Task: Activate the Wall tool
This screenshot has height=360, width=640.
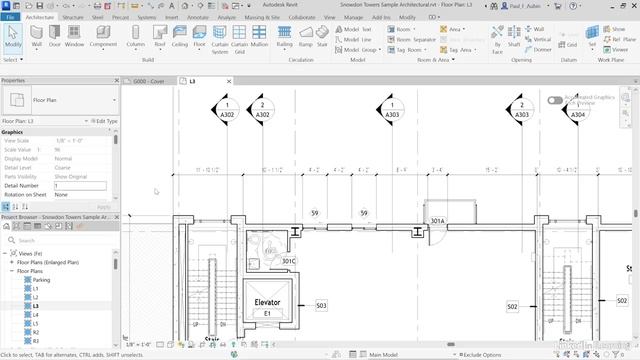Action: click(x=36, y=37)
